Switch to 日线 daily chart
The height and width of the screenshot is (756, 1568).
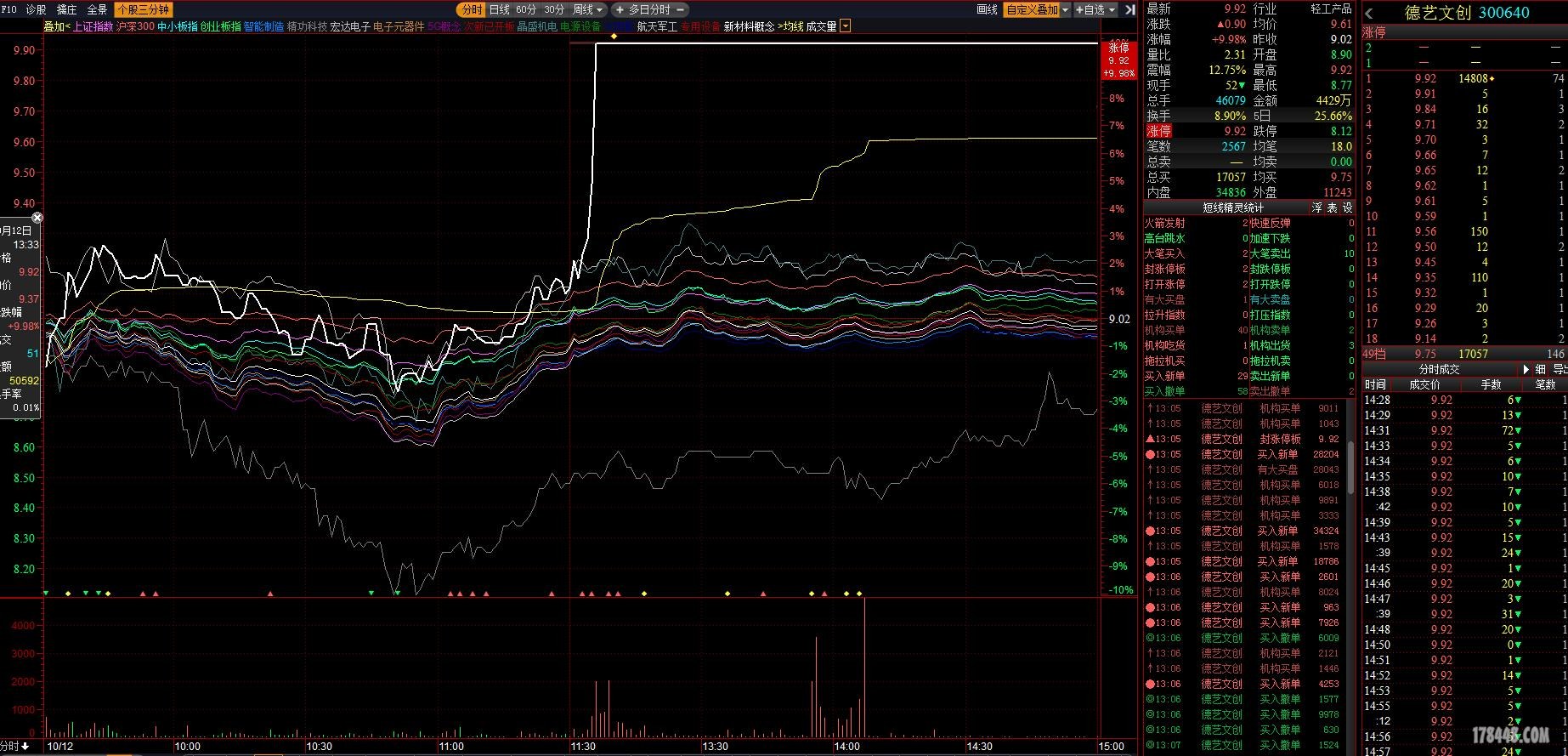pos(499,9)
